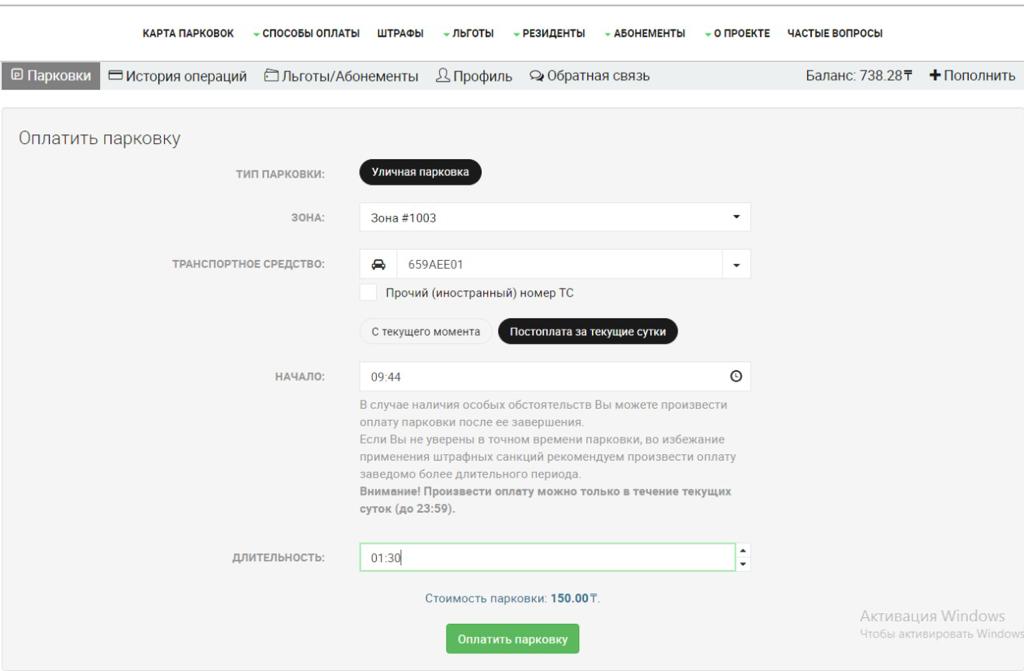Click Пополнить to top up balance
This screenshot has height=671, width=1024.
[x=972, y=76]
